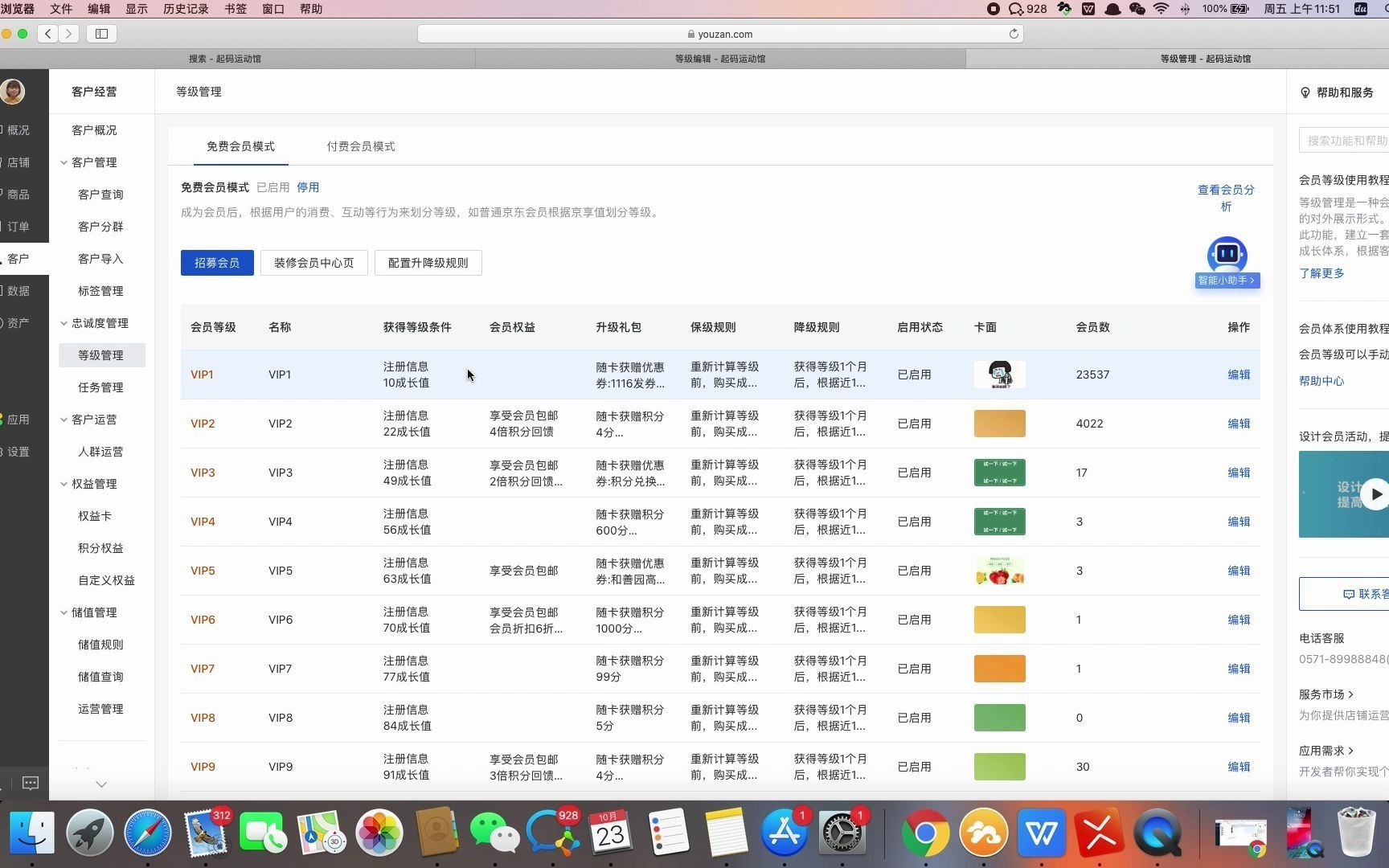The width and height of the screenshot is (1389, 868).
Task: Open Google Chrome in Dock
Action: (925, 833)
